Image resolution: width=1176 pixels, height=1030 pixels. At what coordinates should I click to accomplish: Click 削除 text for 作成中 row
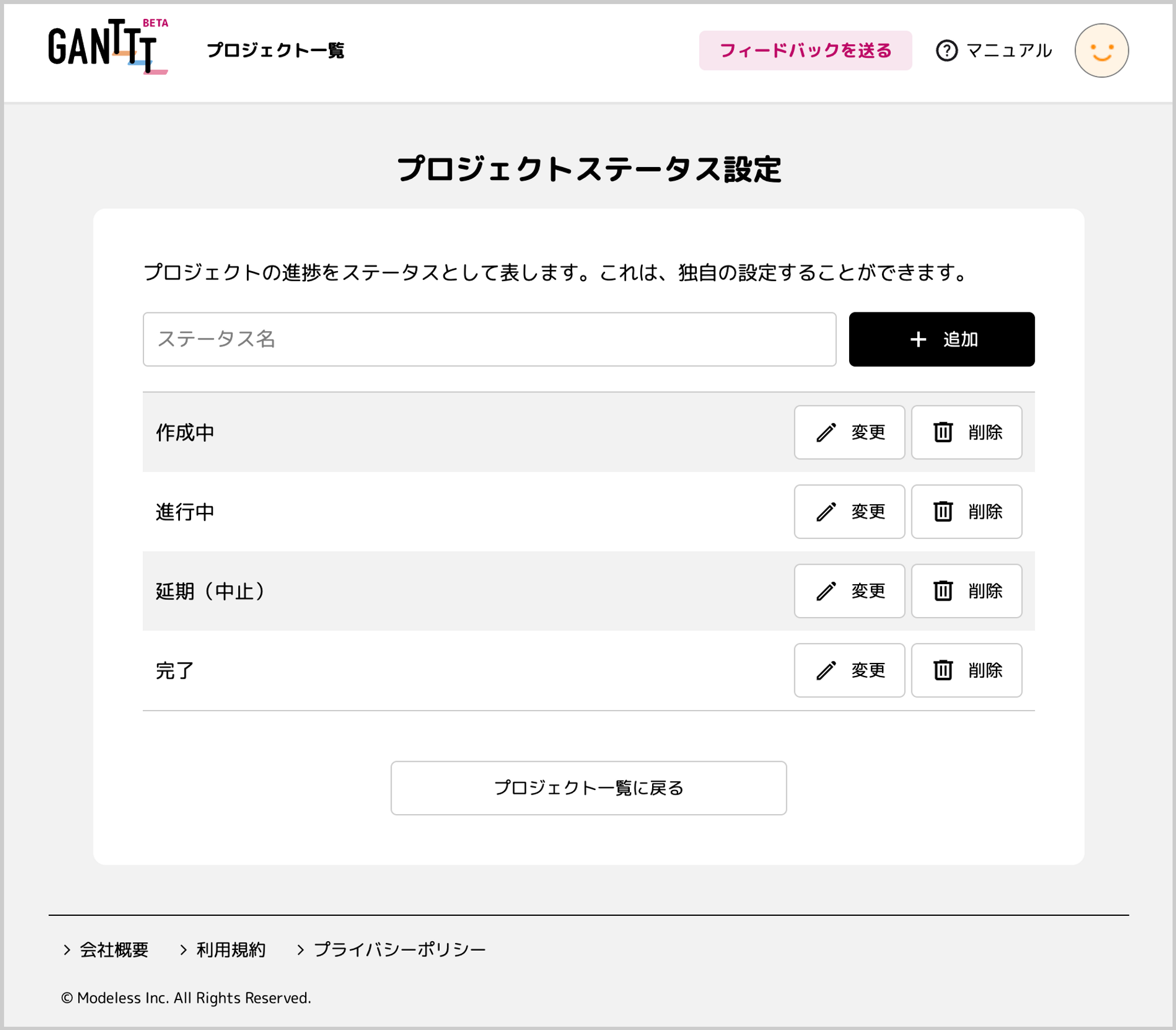(985, 432)
